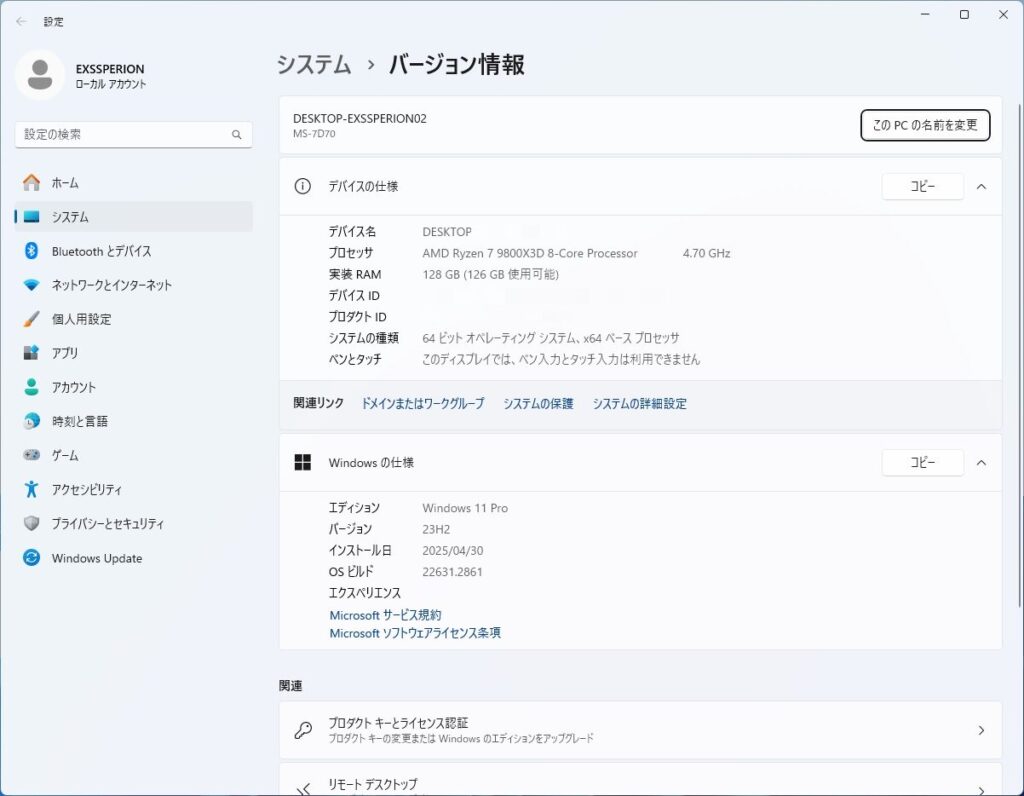Collapse the Windows の仕様 section chevron
1024x796 pixels.
pos(981,463)
